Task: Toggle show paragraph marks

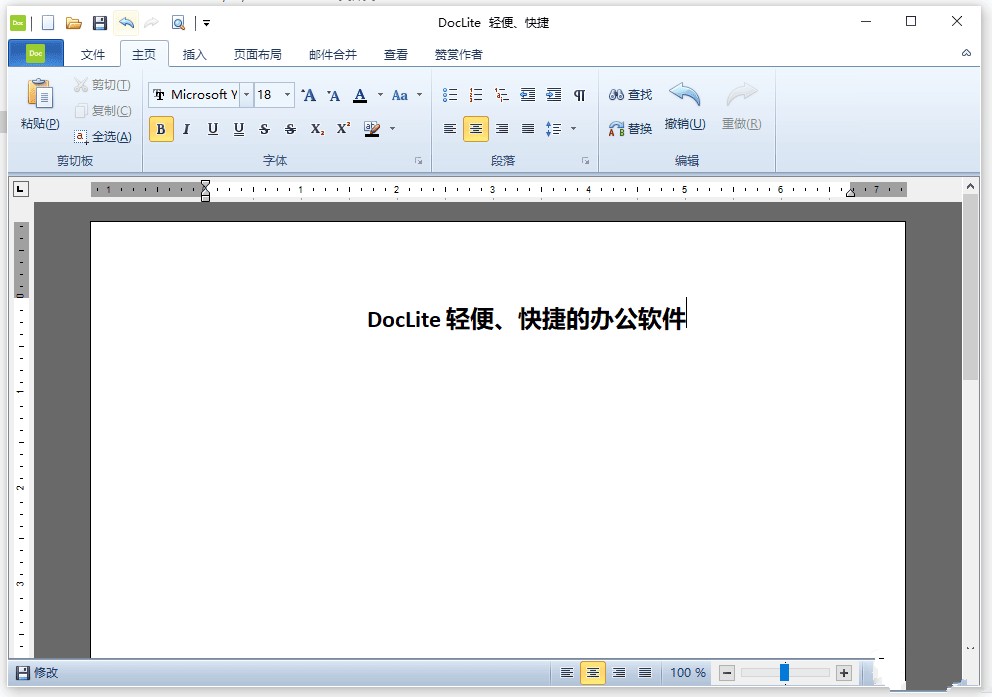Action: pyautogui.click(x=580, y=95)
